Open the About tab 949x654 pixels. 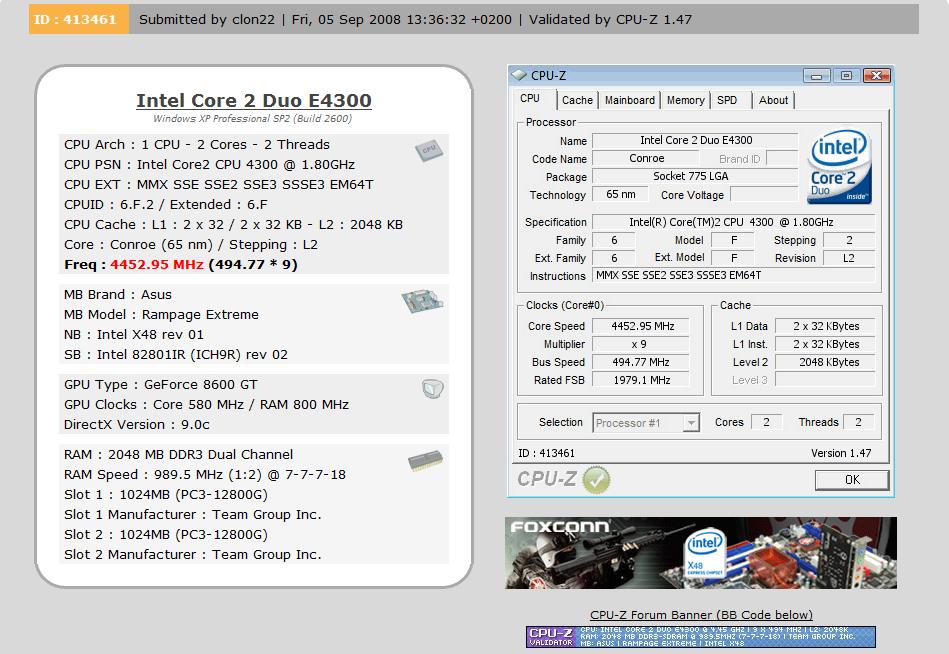pos(773,100)
